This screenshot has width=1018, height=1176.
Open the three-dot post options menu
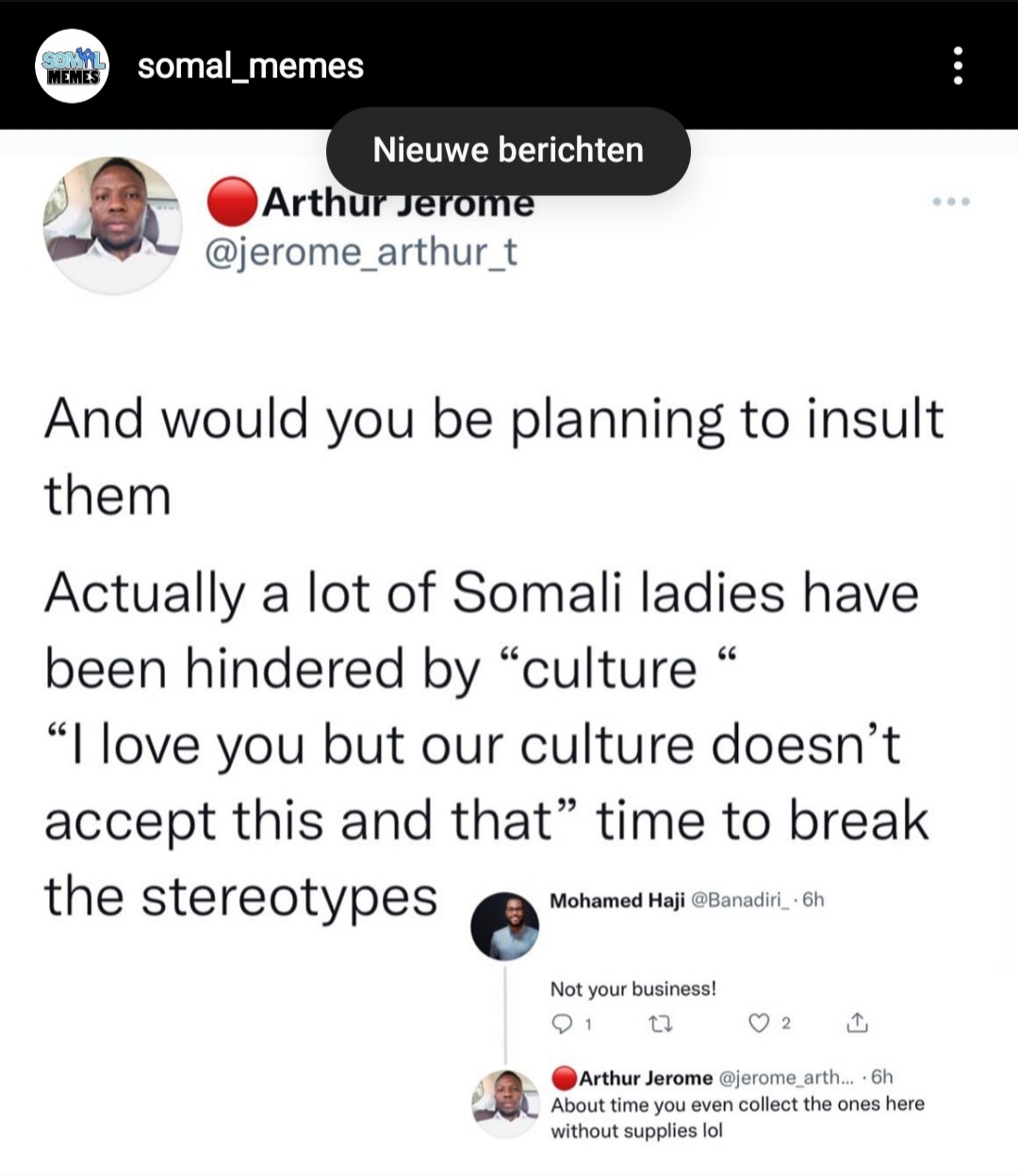tap(958, 66)
